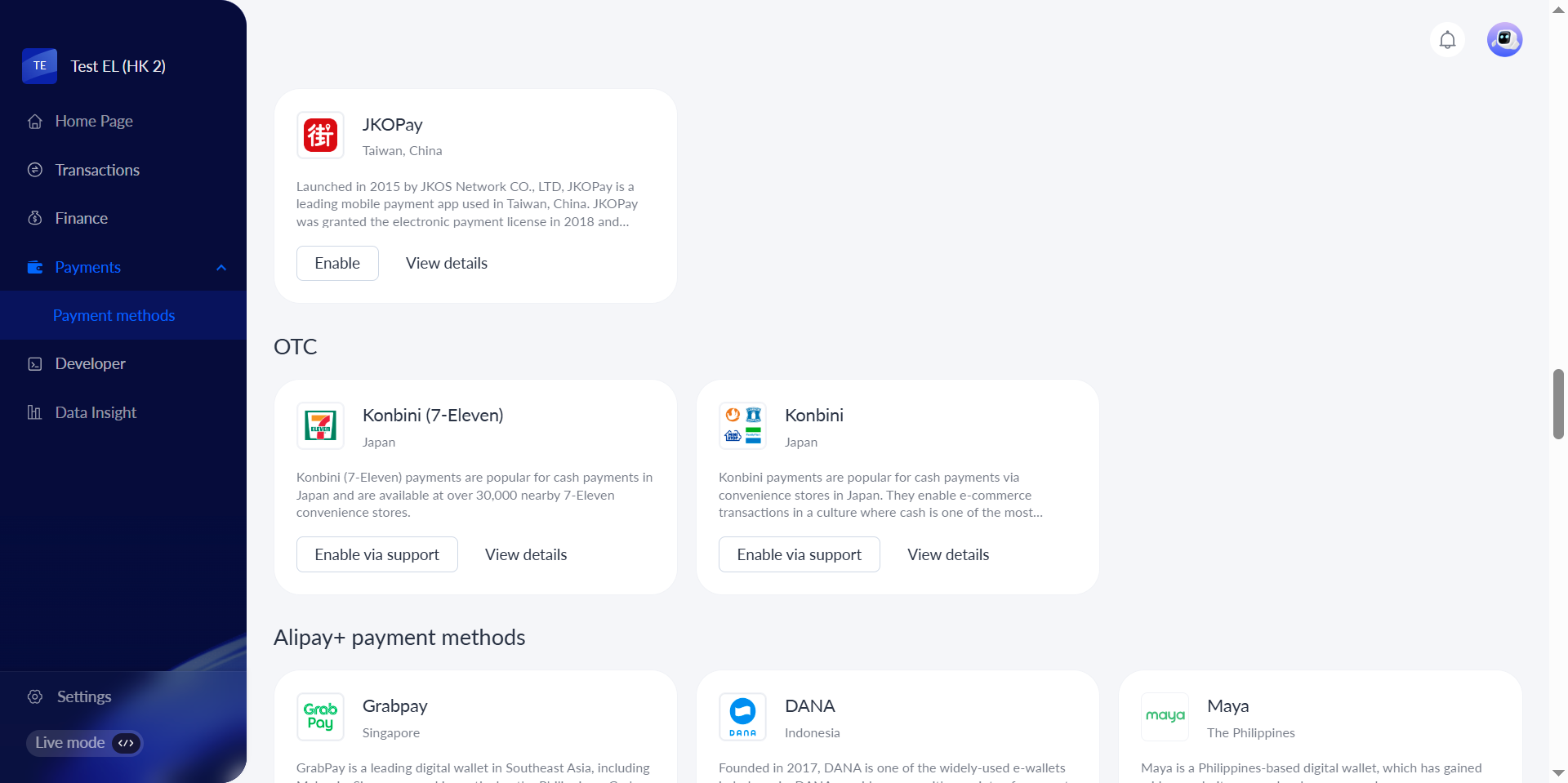
Task: Toggle the Live mode switch
Action: point(126,743)
